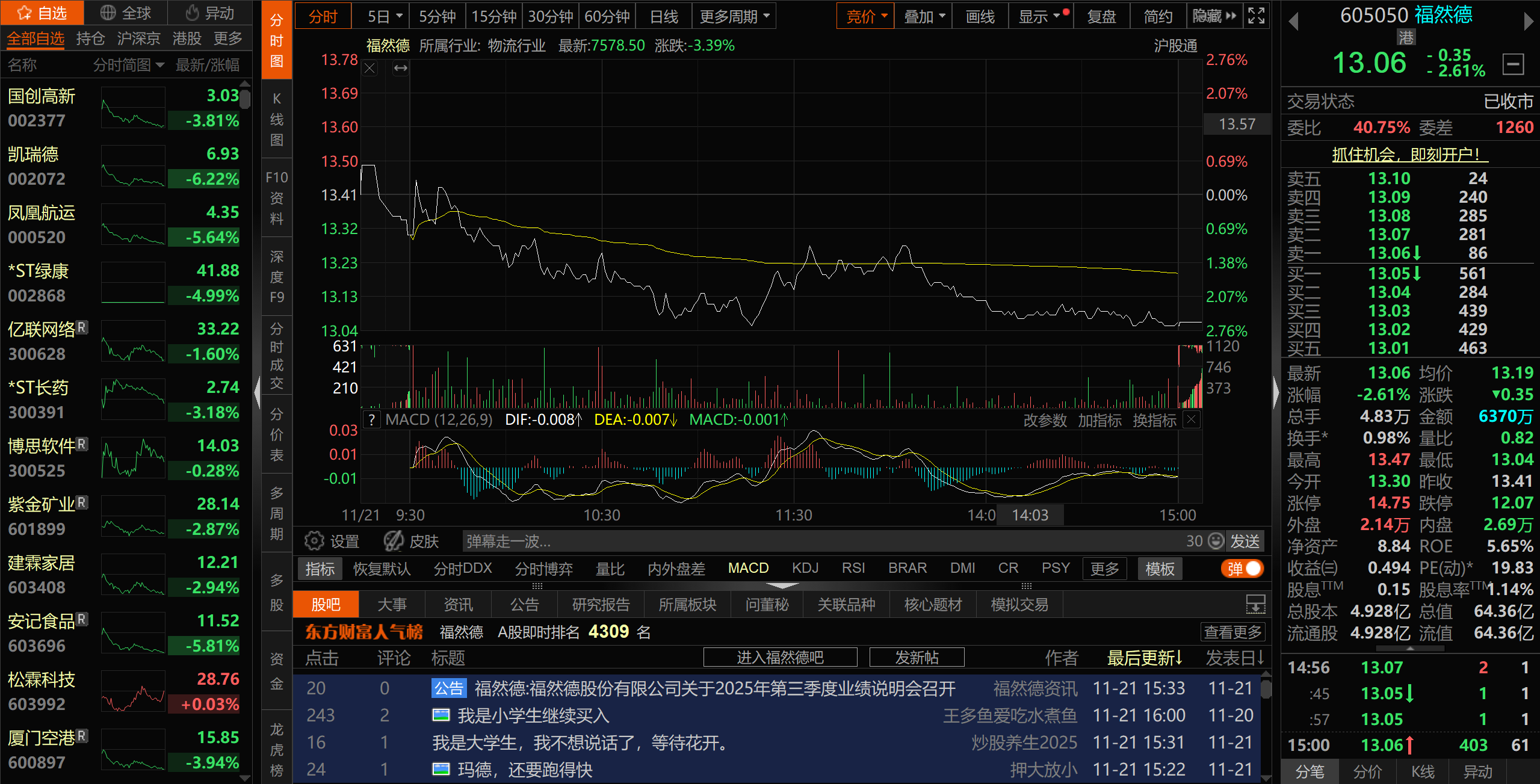Image resolution: width=1540 pixels, height=784 pixels.
Task: Toggle the bullet comments switch off
Action: point(1242,569)
